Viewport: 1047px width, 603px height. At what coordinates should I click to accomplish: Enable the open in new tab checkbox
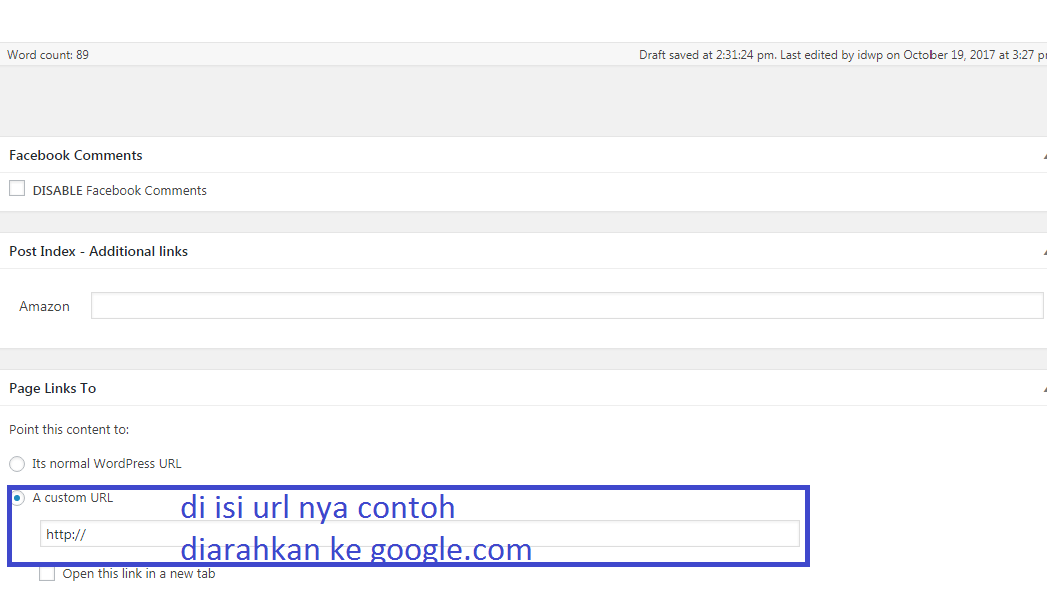point(47,574)
